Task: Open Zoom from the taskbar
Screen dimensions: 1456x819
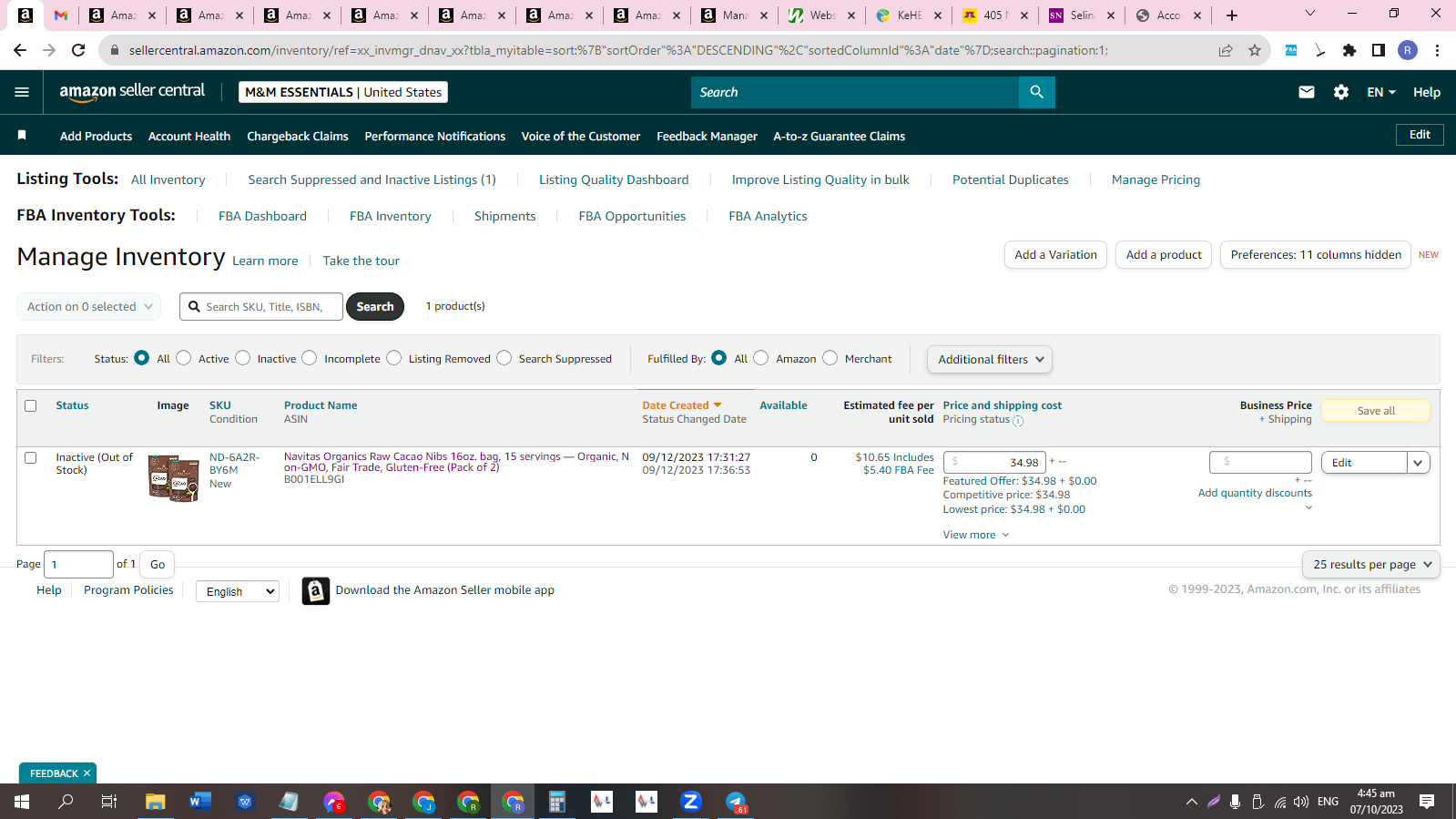Action: [x=691, y=802]
